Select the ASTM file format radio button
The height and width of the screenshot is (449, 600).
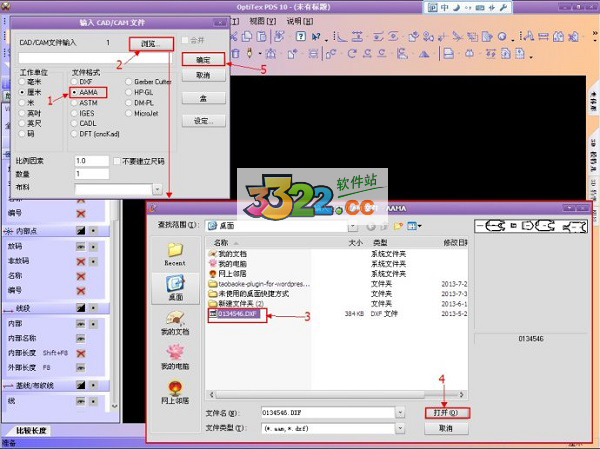coord(74,103)
